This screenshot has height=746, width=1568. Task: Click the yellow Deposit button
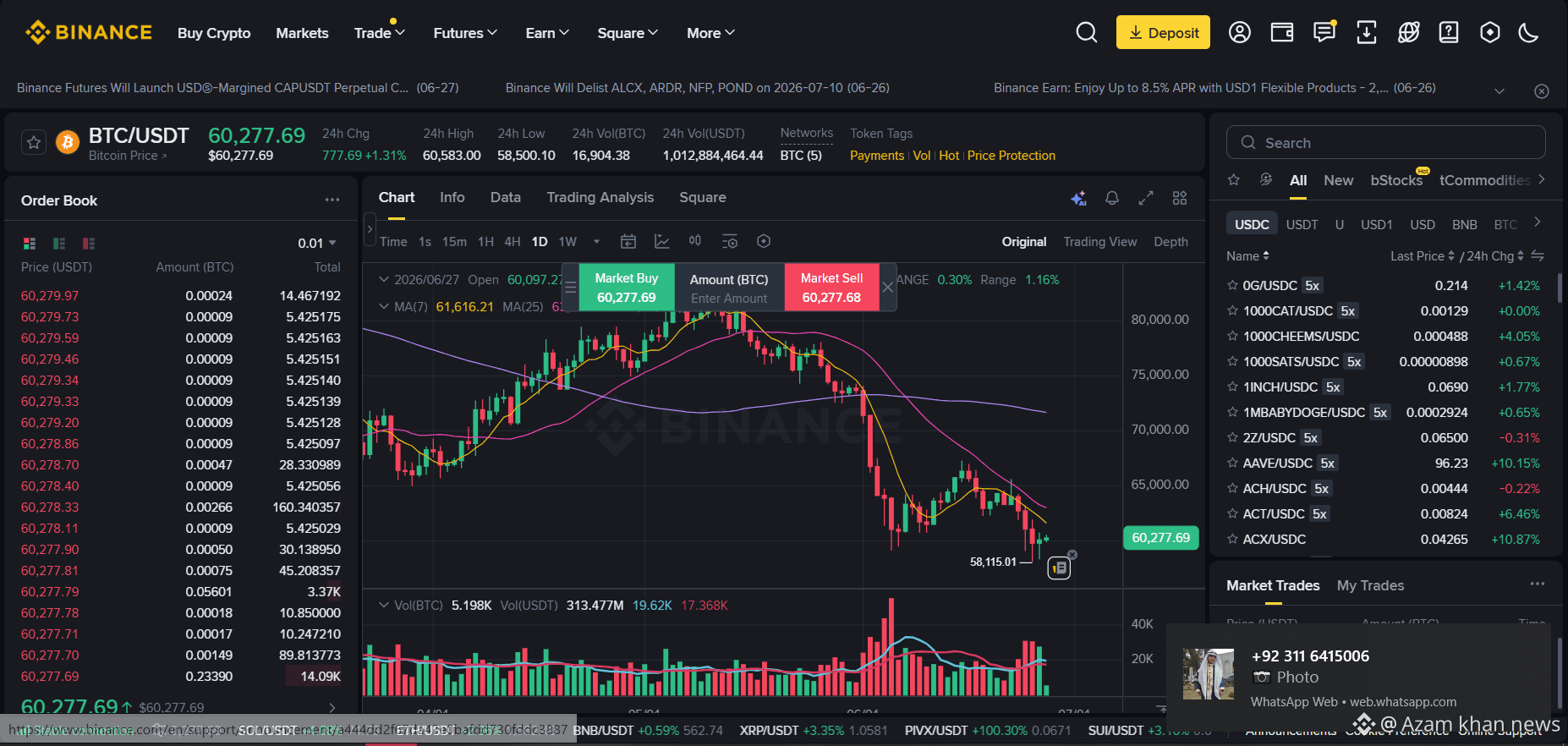tap(1163, 32)
